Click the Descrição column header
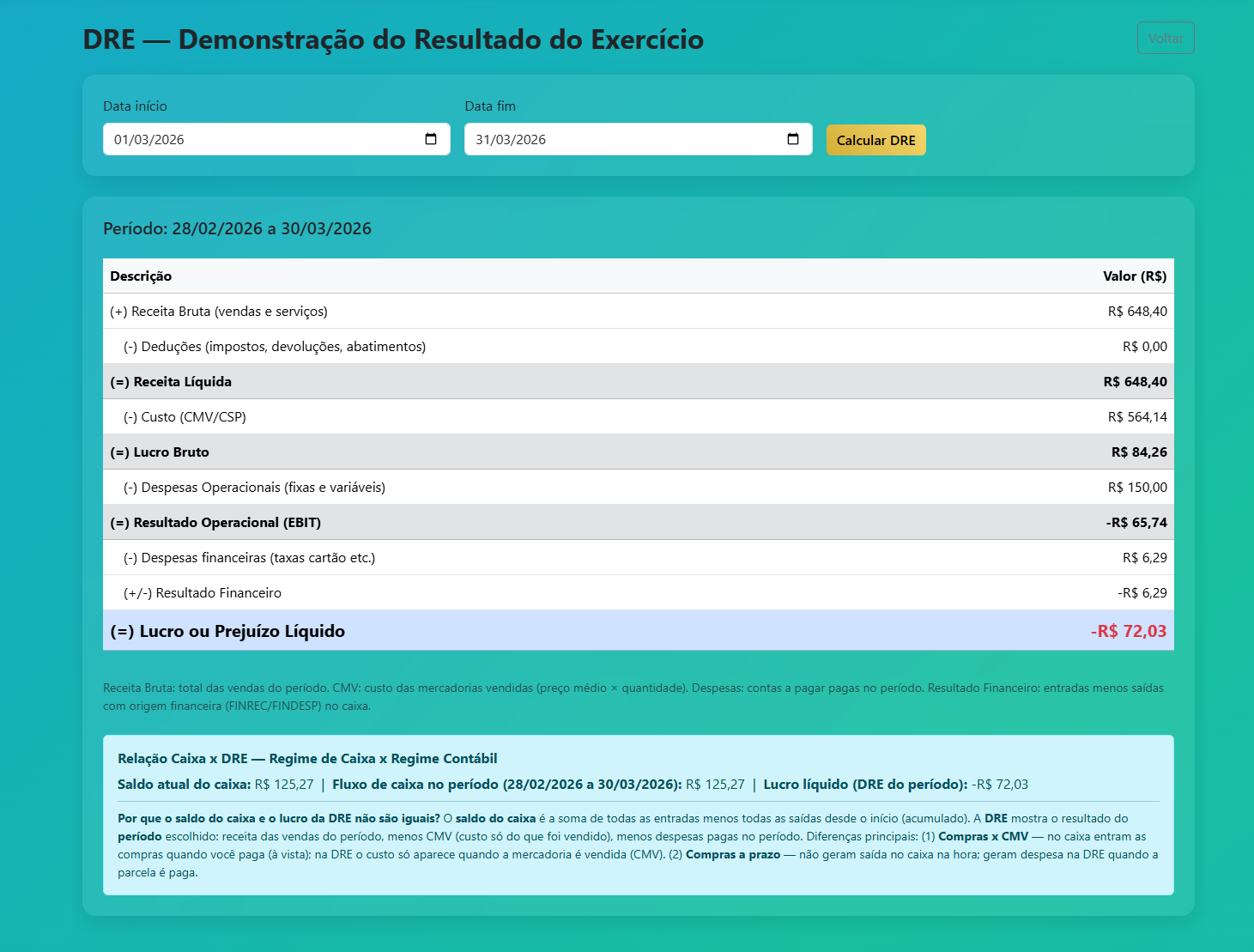Screen dimensions: 1254x952 tap(141, 276)
